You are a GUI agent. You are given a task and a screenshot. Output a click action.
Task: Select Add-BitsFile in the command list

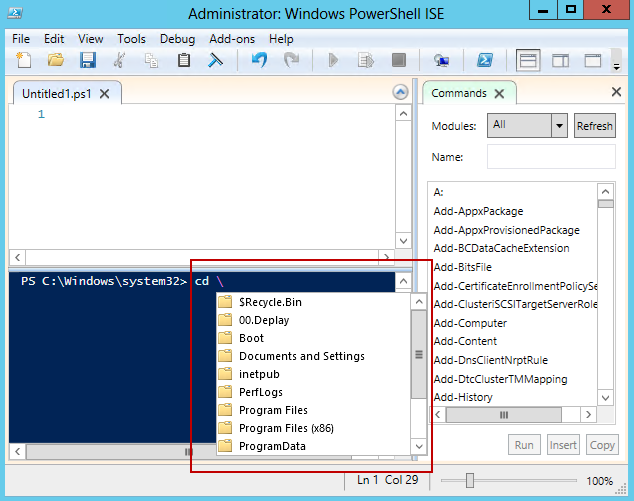(x=463, y=267)
